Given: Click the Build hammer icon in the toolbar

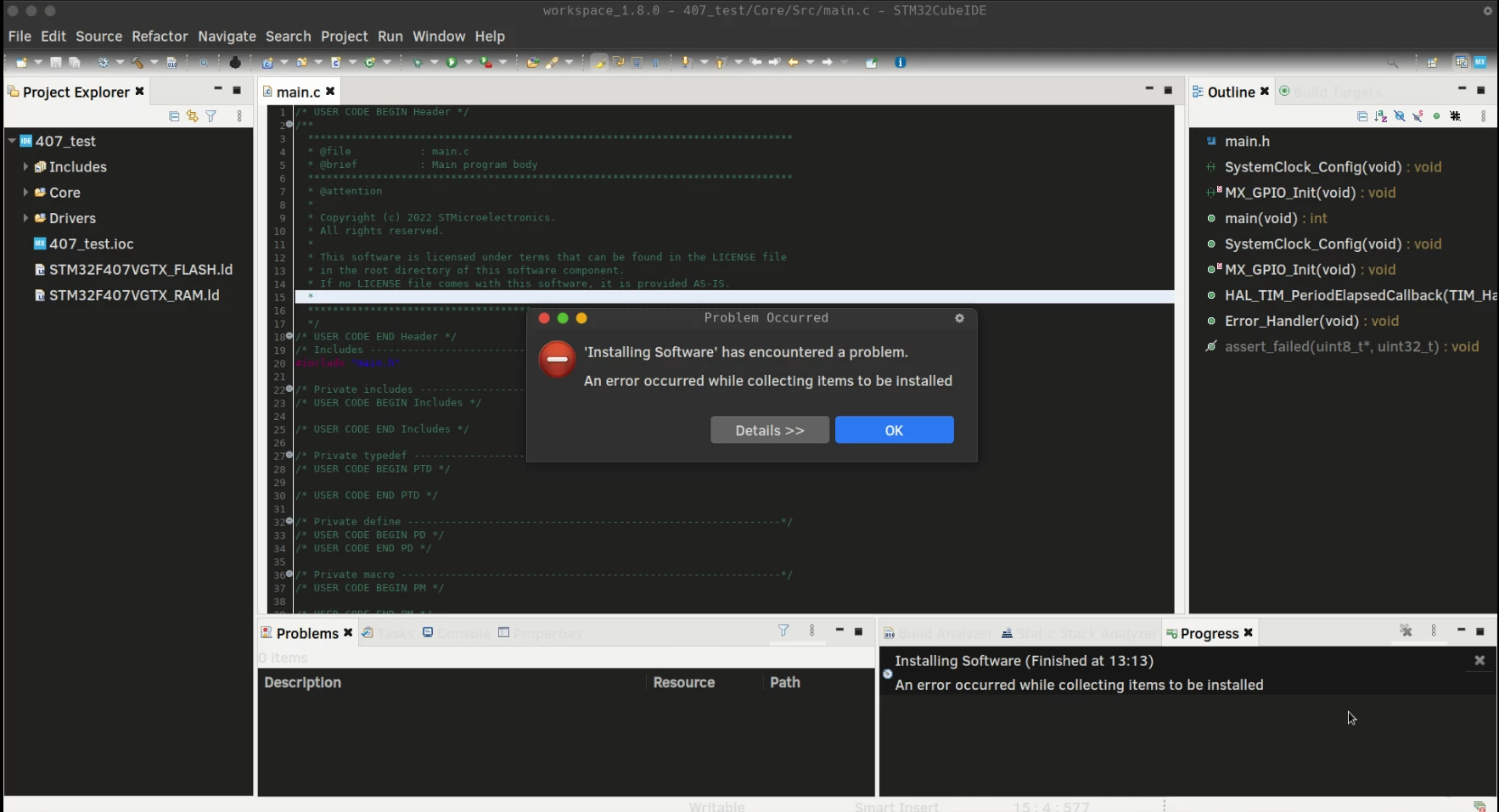Looking at the screenshot, I should point(137,62).
